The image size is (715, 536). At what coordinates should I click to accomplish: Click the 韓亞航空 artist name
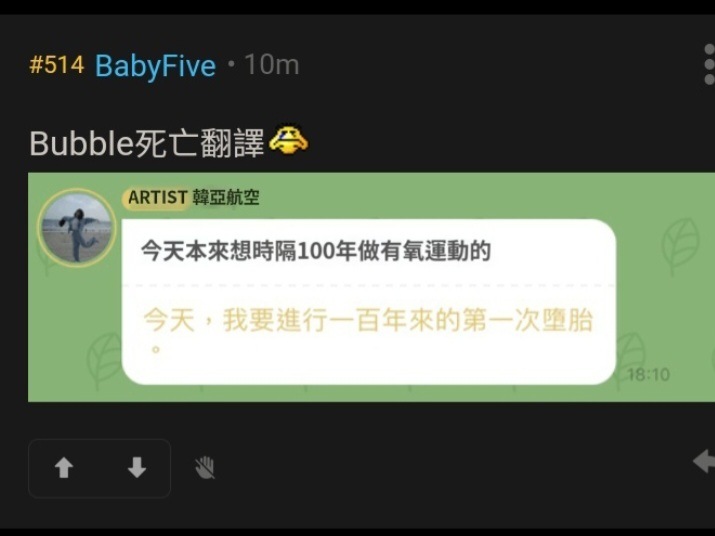(226, 198)
